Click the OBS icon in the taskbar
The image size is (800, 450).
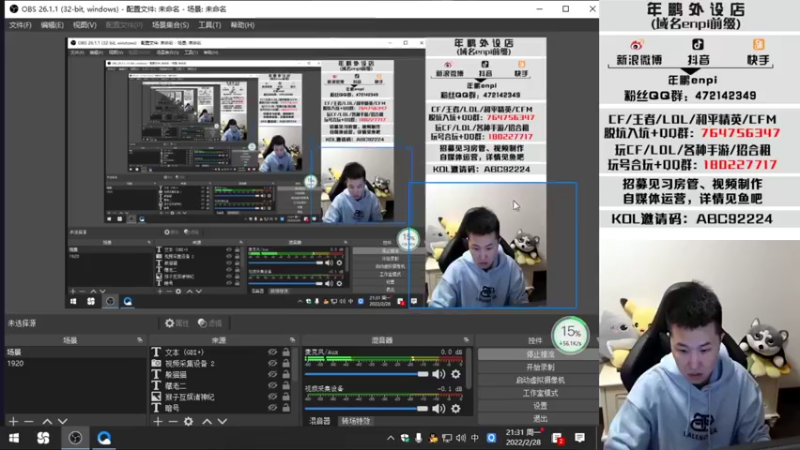point(75,438)
